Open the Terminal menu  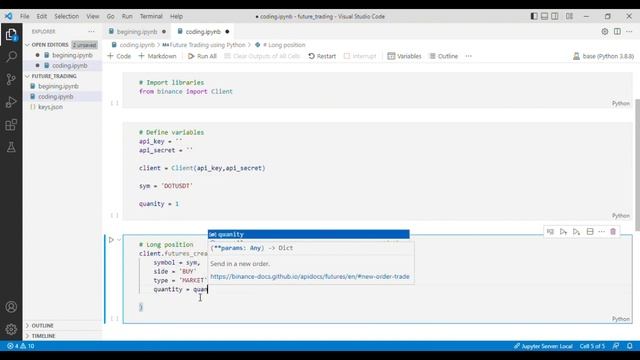tap(151, 16)
